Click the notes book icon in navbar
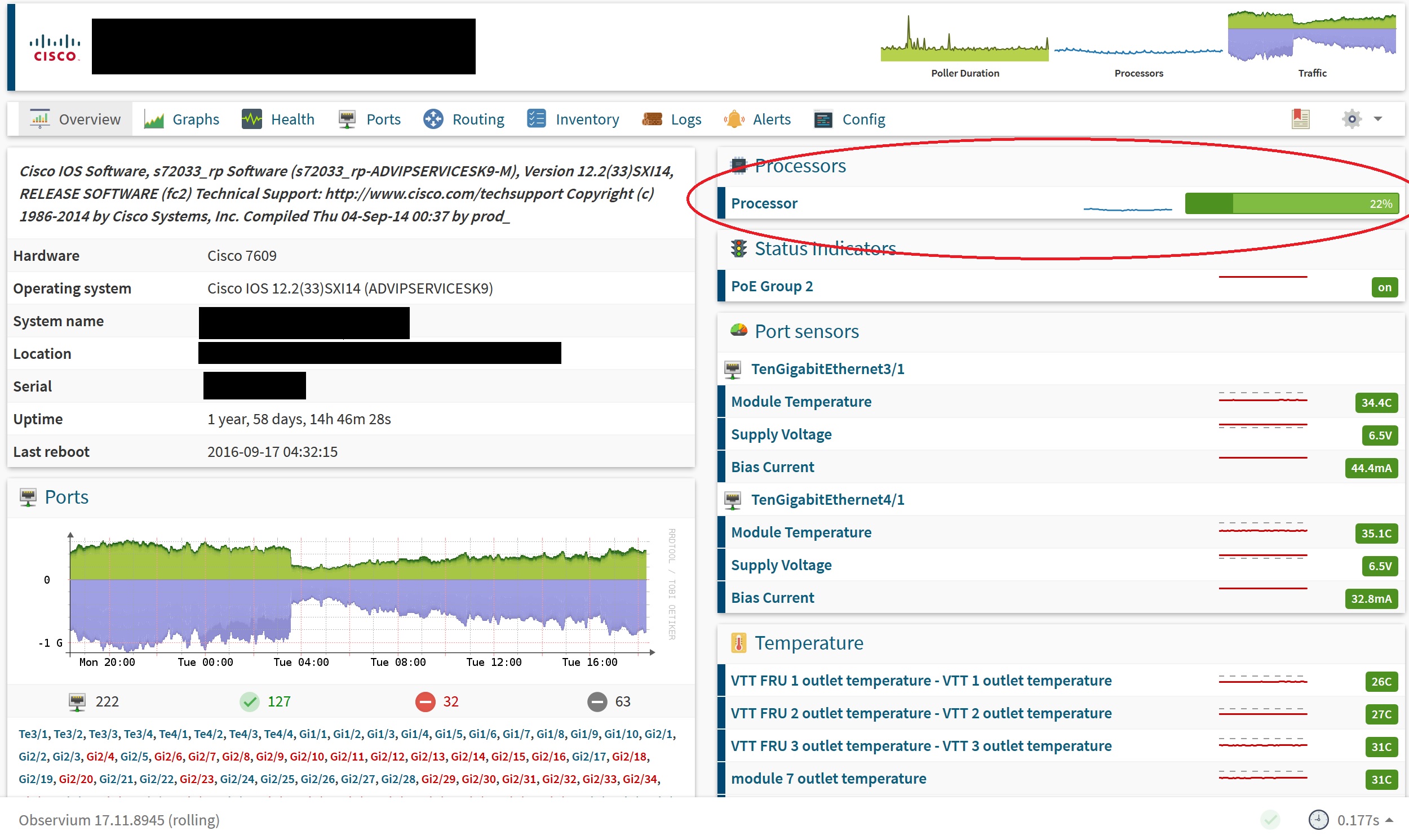 point(1300,119)
